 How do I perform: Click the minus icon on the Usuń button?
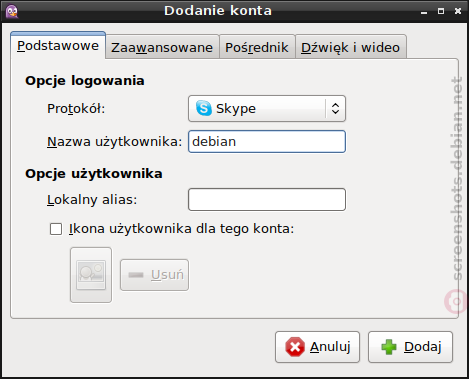coord(136,275)
